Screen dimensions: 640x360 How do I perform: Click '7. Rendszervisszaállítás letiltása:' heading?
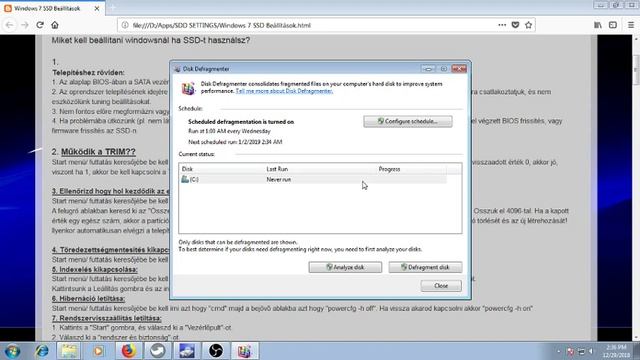click(107, 318)
